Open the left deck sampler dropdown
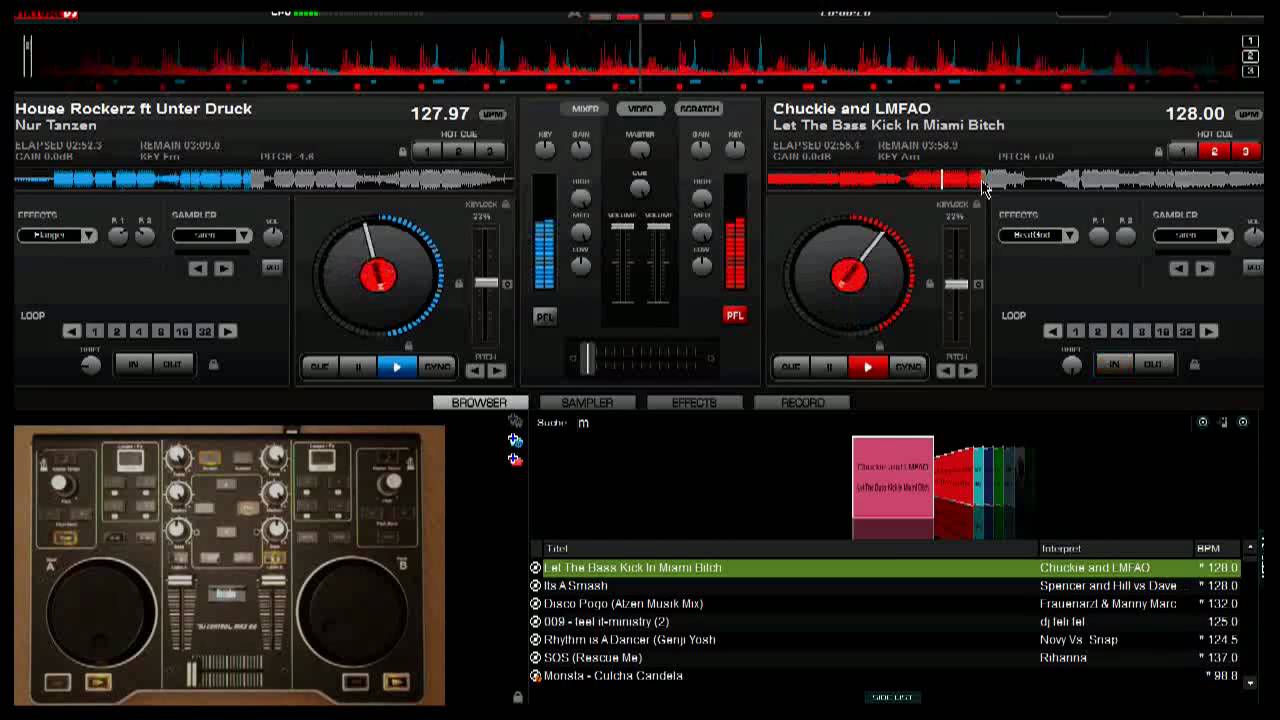The width and height of the screenshot is (1280, 720). click(212, 235)
